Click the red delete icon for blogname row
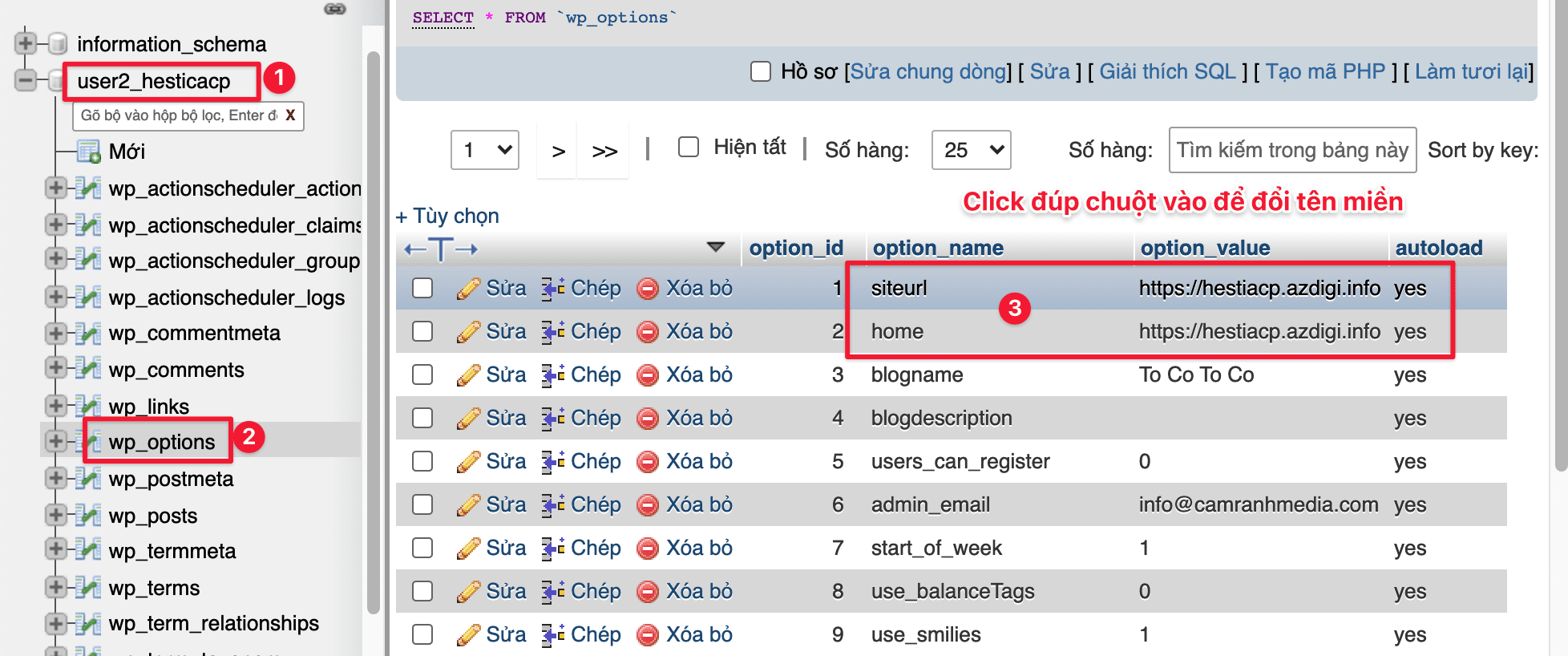 [x=648, y=375]
